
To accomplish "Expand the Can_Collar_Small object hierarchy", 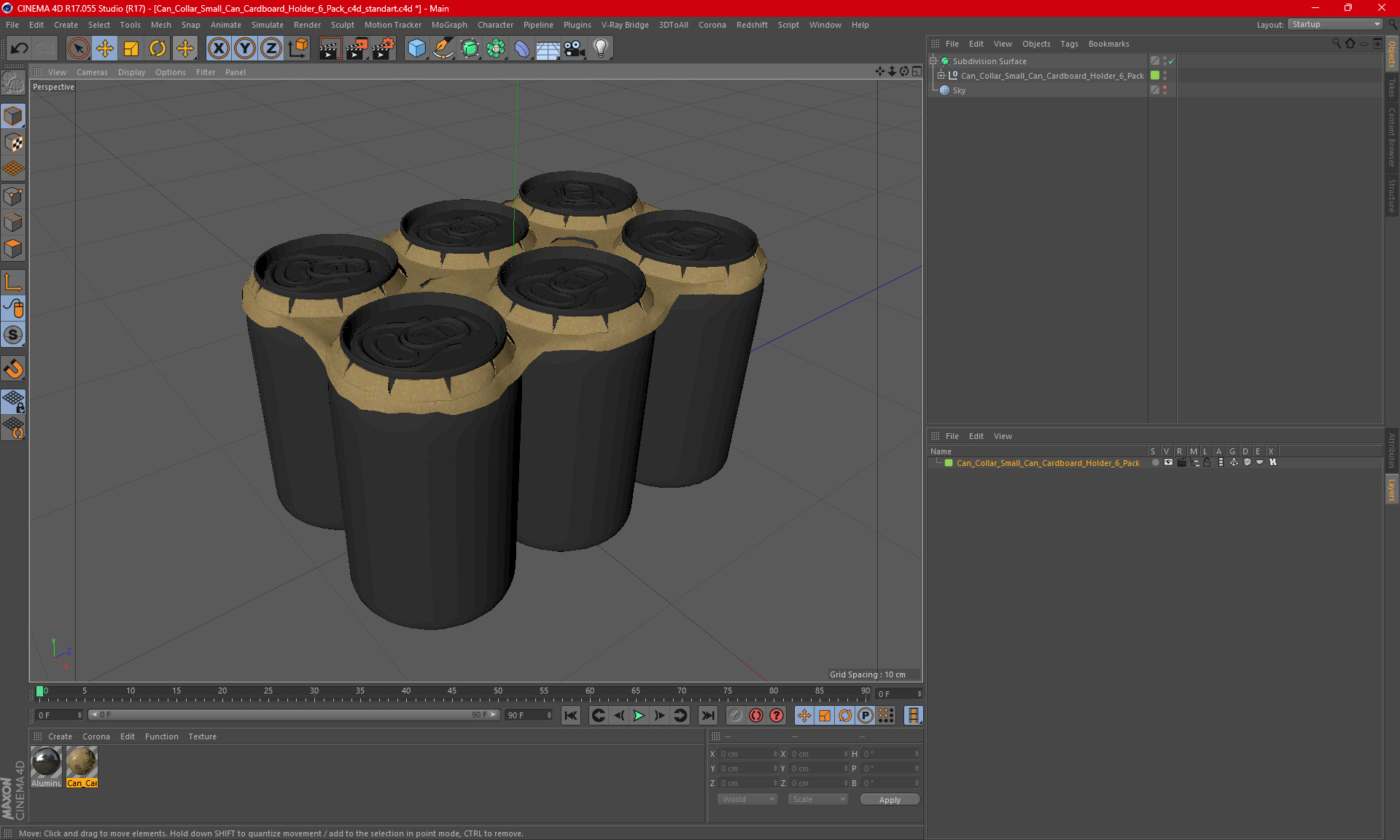I will [941, 76].
